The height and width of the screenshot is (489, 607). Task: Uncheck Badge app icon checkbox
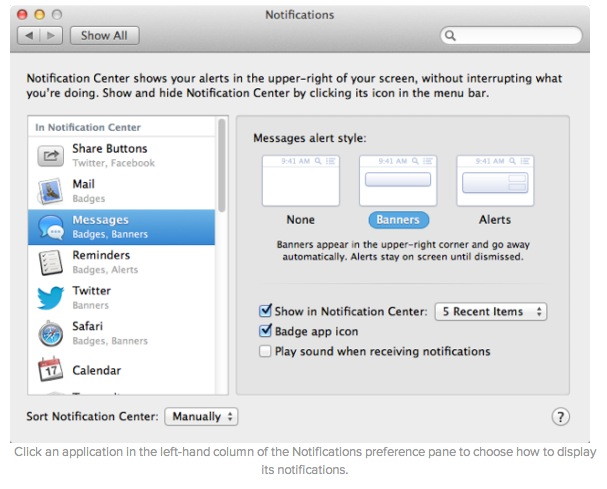coord(265,331)
